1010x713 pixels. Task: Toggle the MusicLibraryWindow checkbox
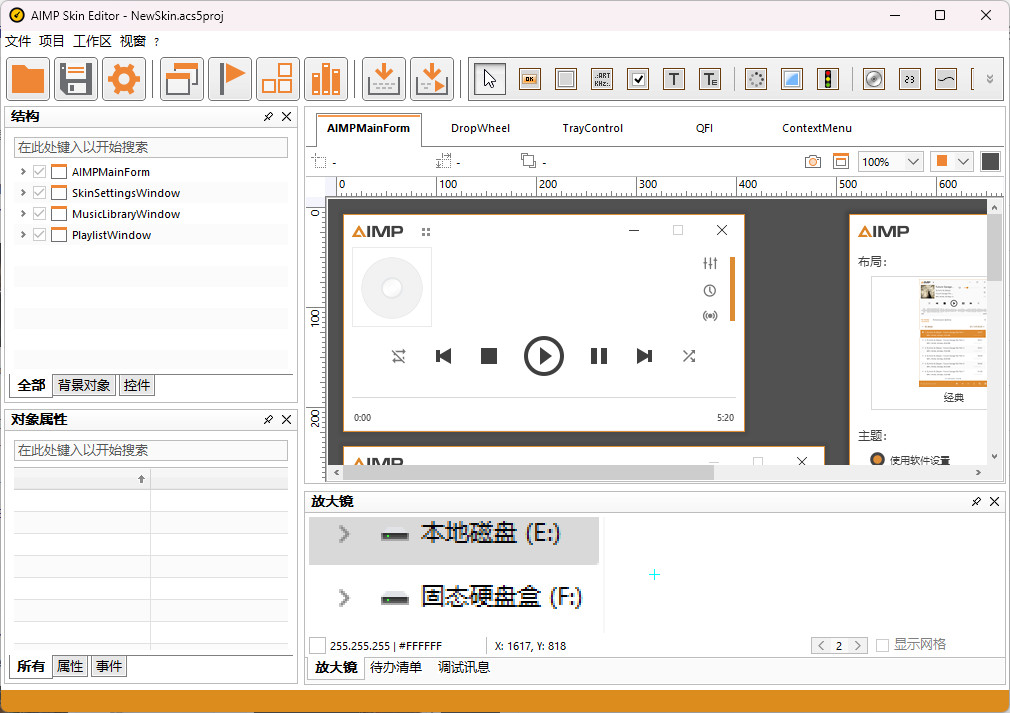tap(39, 214)
